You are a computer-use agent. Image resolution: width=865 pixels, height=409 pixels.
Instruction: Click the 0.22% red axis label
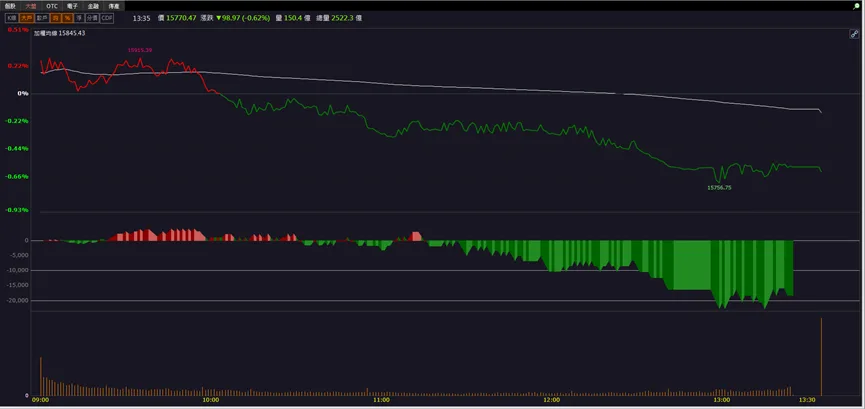(18, 66)
